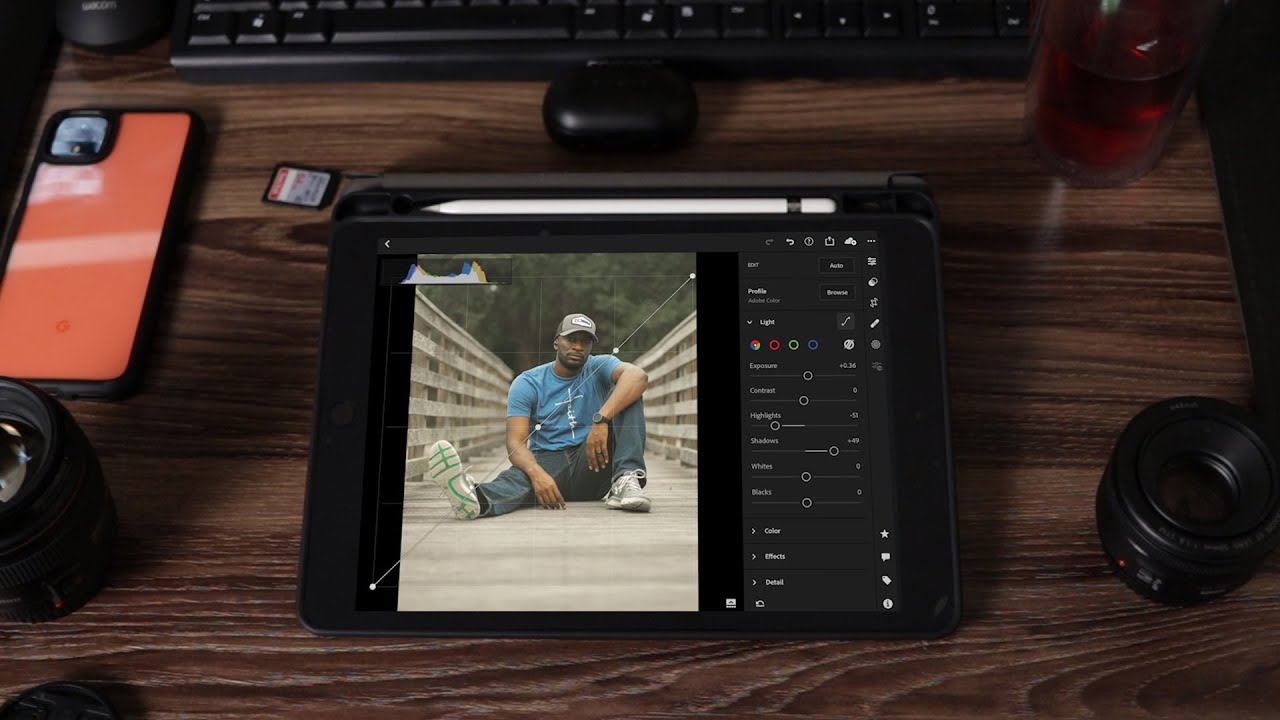
Task: Tap the Exposure value +0.36
Action: tap(847, 366)
